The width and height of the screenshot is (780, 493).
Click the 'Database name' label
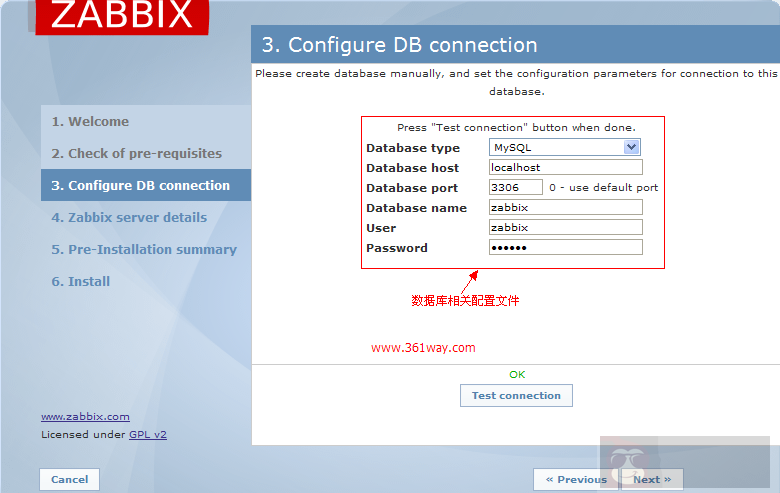(x=416, y=208)
